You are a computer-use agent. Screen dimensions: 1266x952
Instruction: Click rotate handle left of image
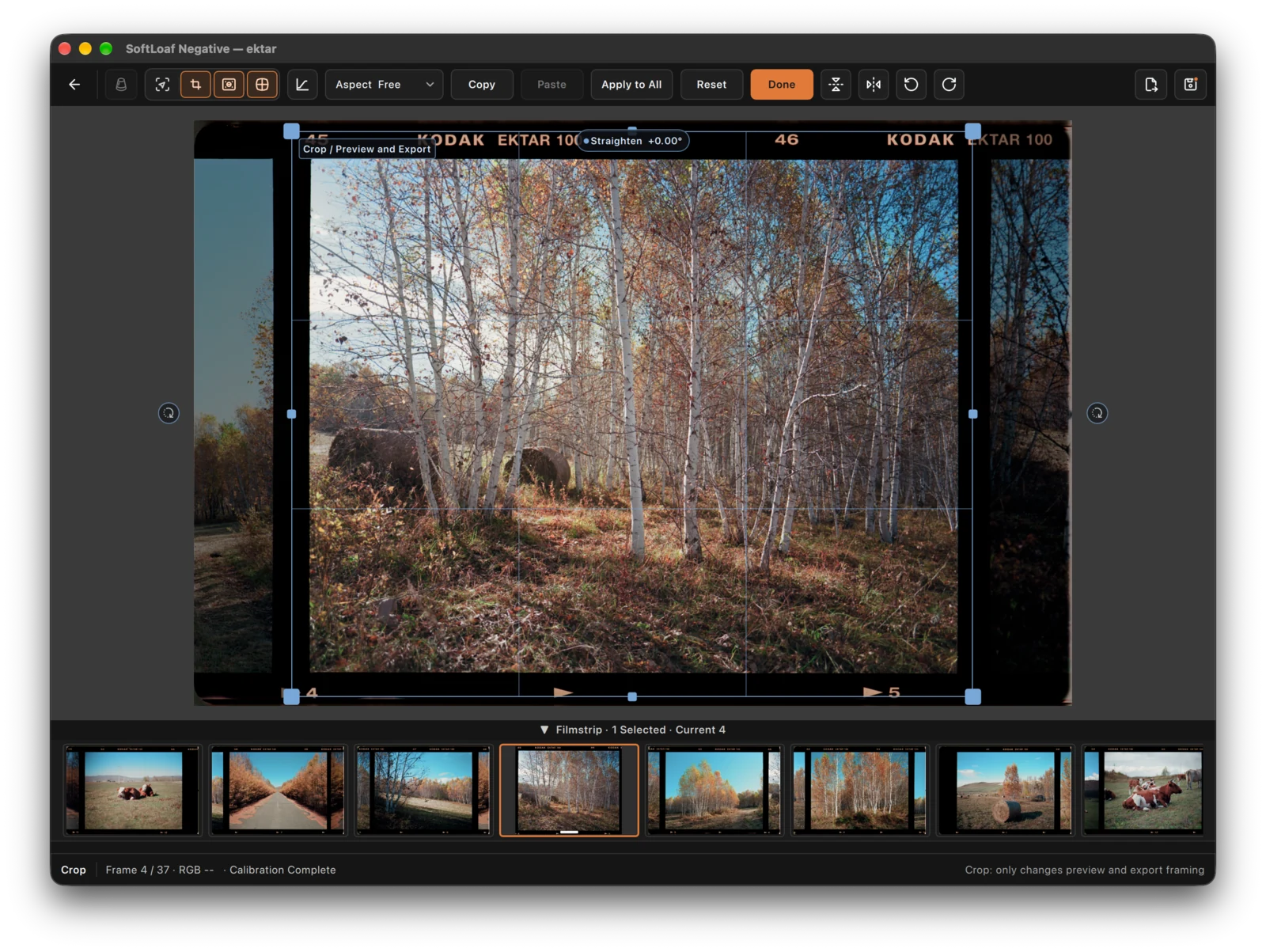pyautogui.click(x=169, y=413)
